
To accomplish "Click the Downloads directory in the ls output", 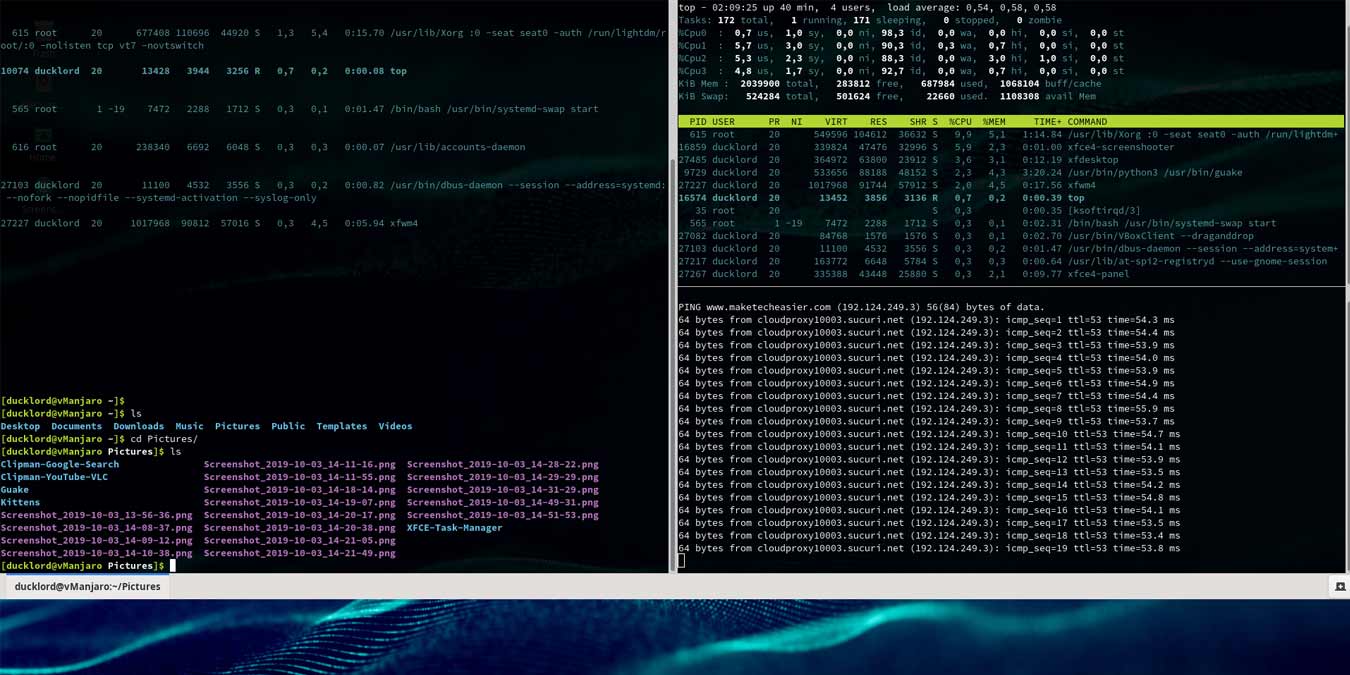I will 138,426.
